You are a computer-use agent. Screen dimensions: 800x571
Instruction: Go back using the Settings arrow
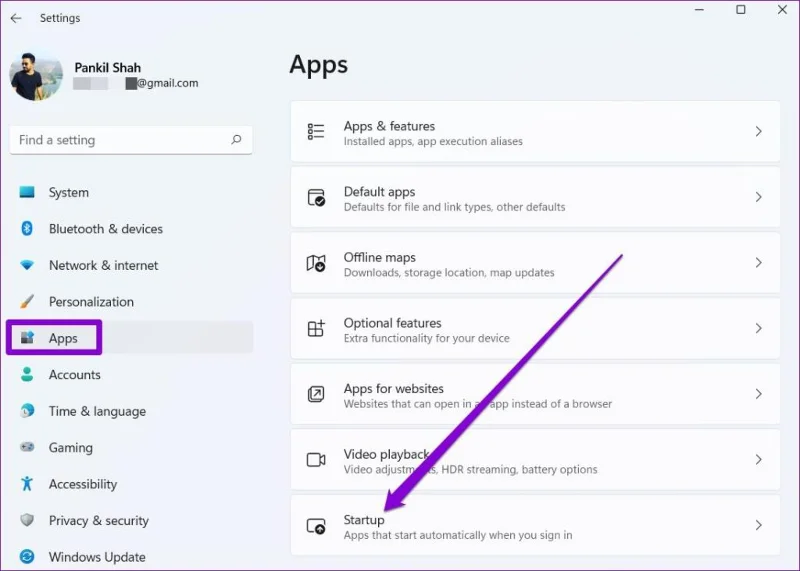16,18
